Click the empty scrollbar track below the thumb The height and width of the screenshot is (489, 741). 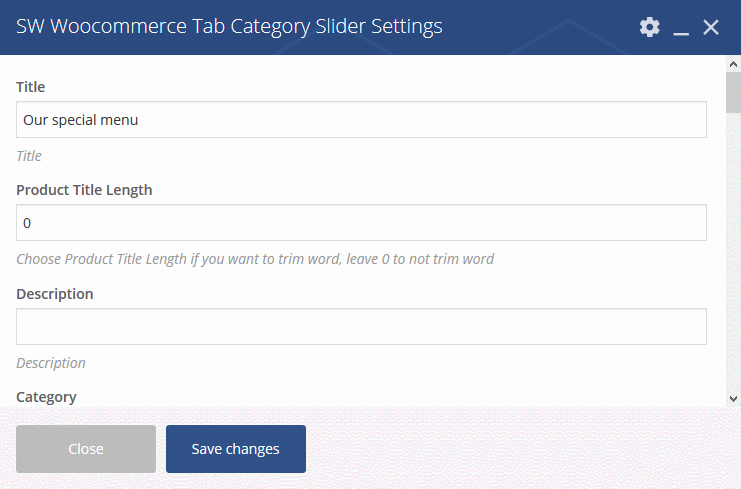(x=733, y=250)
